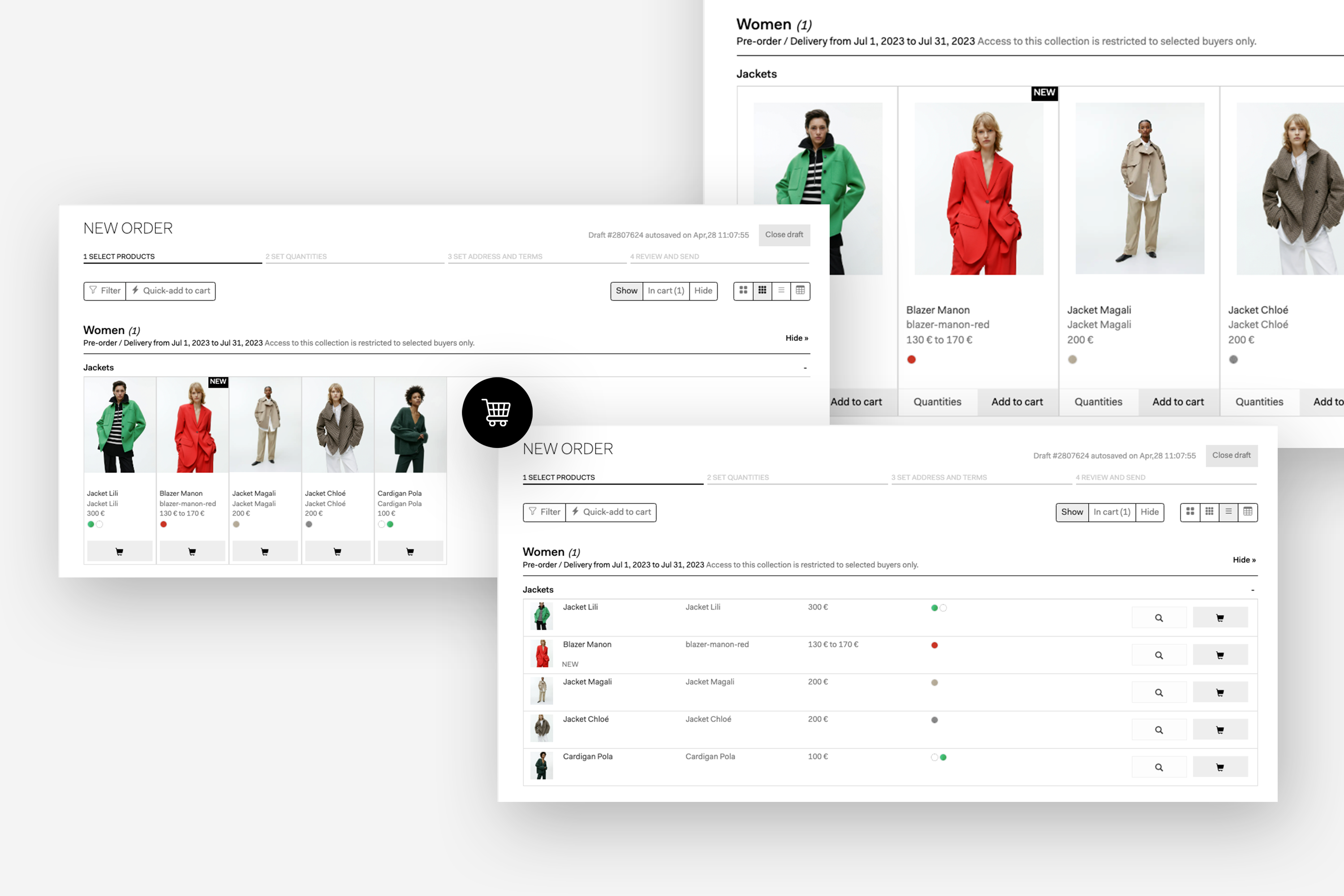Select grey swatch in Jacket Chloé list row
The width and height of the screenshot is (1344, 896).
tap(935, 720)
